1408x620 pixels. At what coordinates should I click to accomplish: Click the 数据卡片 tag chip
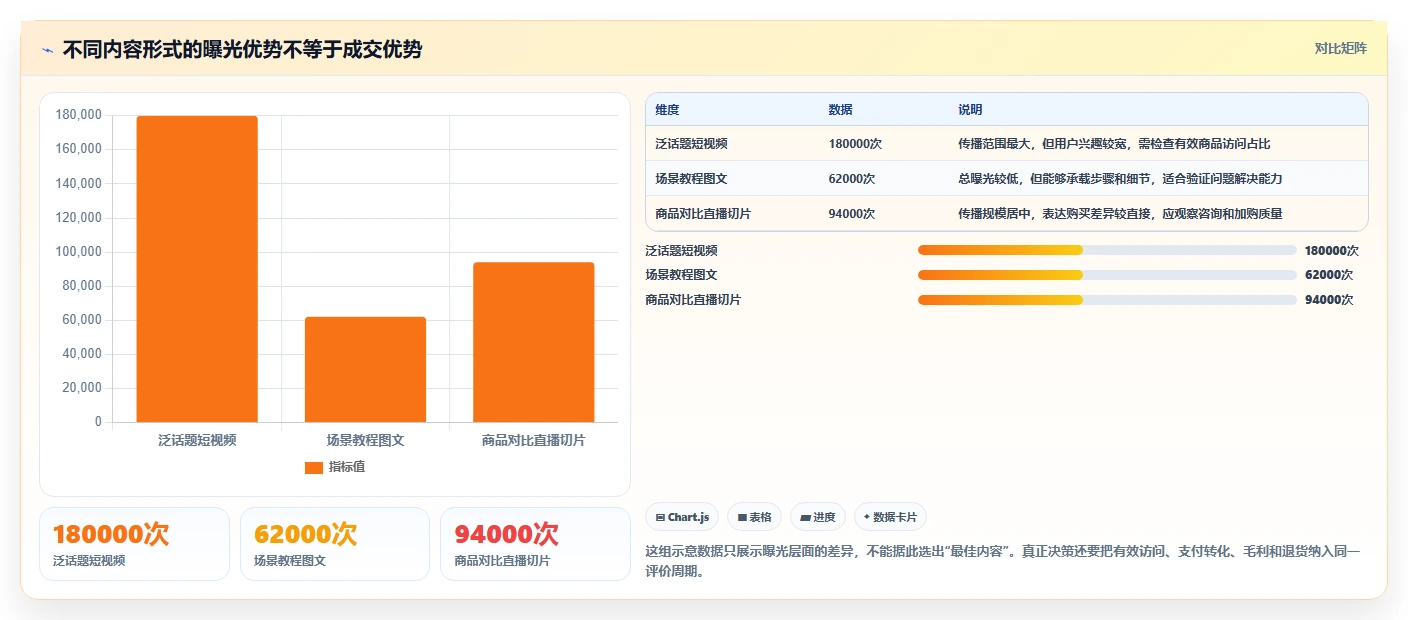[889, 517]
